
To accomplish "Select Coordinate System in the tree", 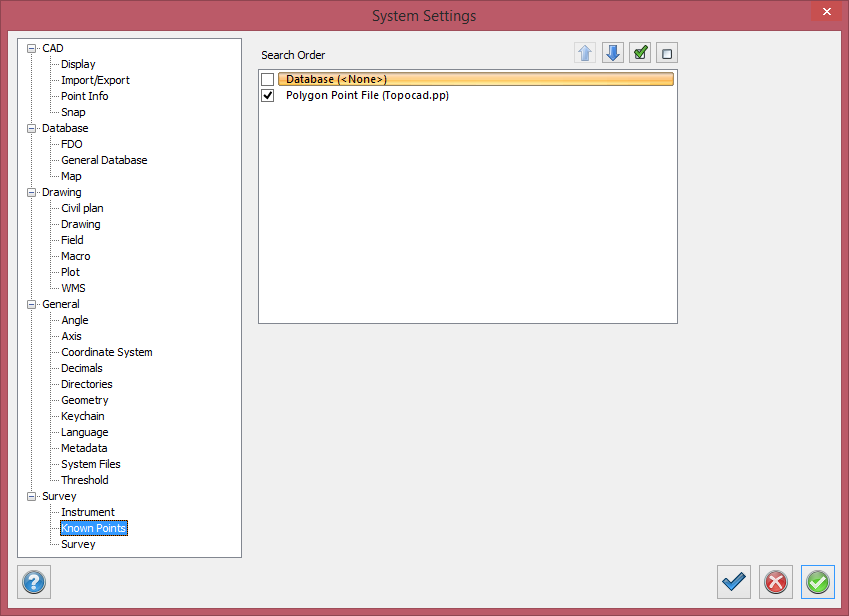I will pos(106,352).
